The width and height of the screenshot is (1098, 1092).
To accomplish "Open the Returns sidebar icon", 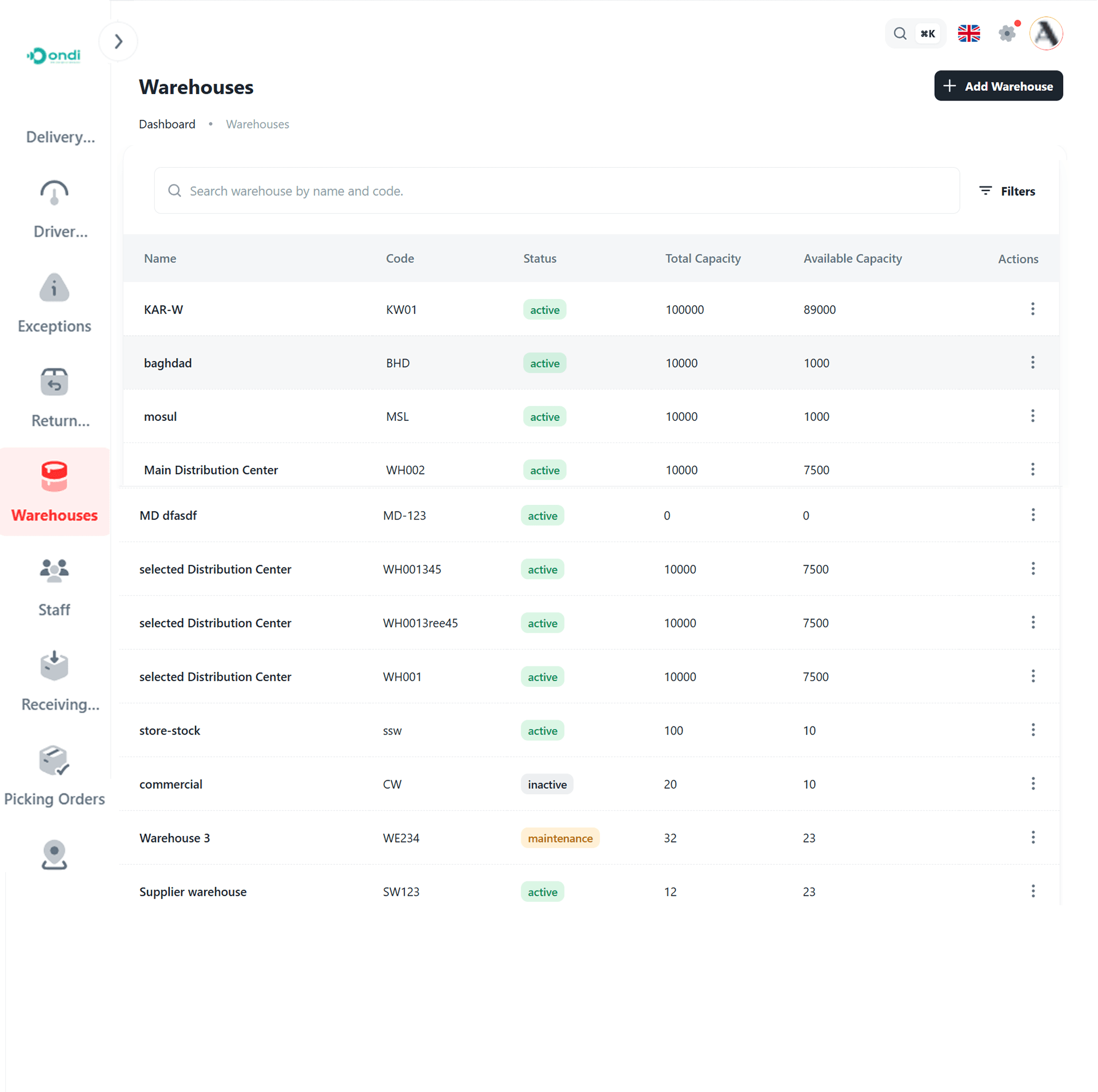I will coord(54,382).
